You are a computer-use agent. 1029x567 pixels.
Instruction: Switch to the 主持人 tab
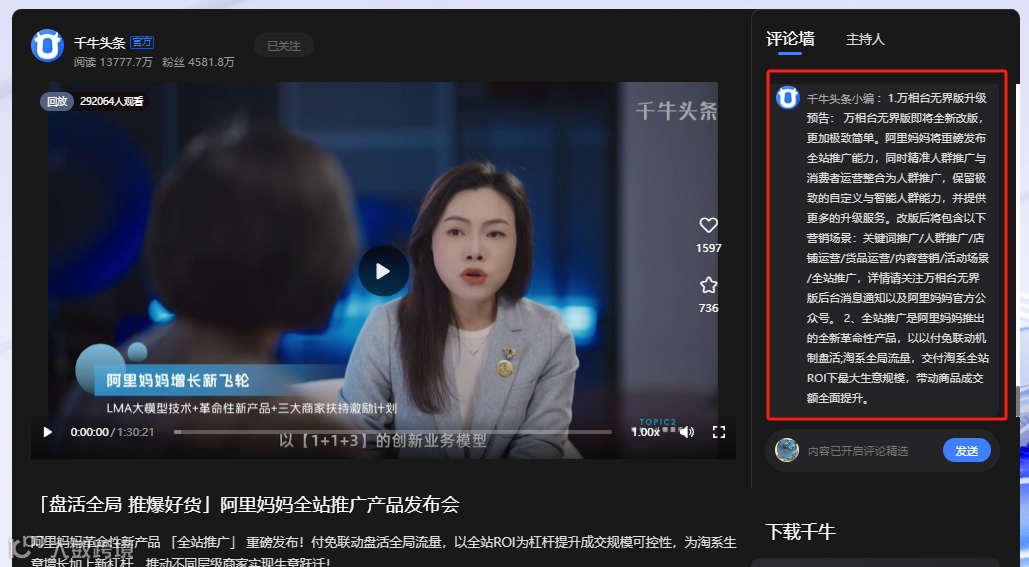pyautogui.click(x=865, y=39)
